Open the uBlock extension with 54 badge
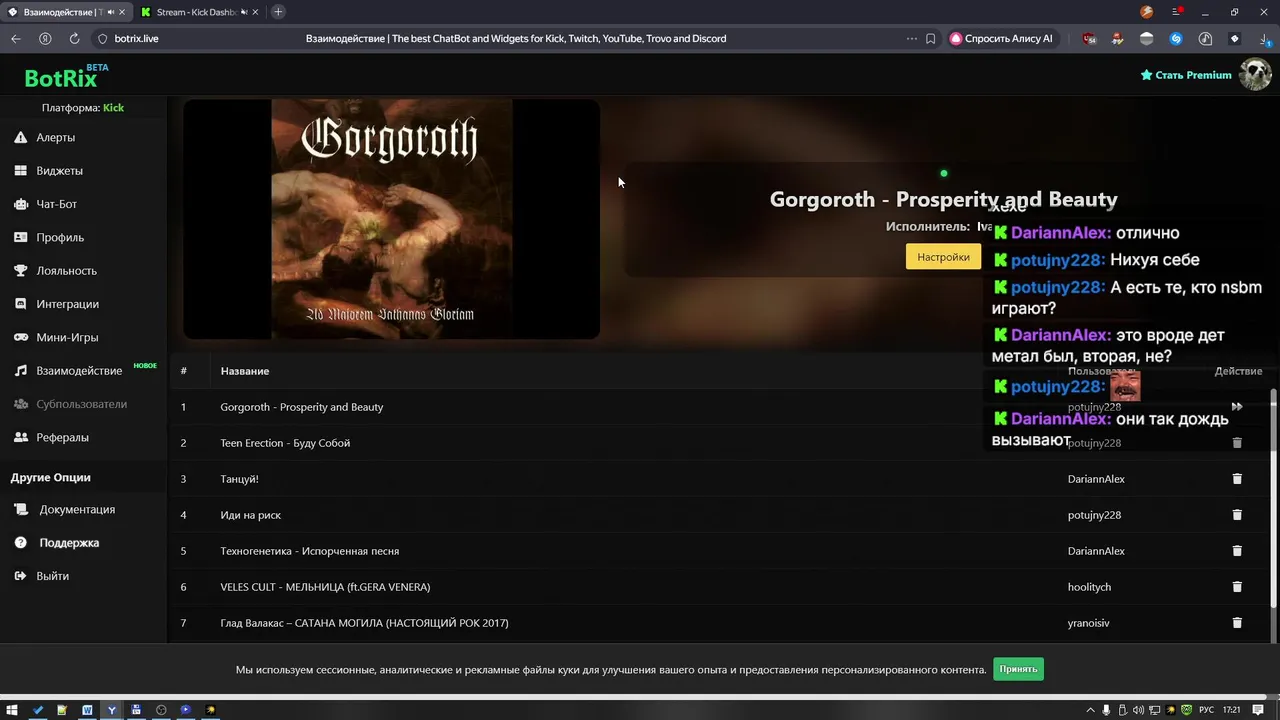 (x=1089, y=39)
